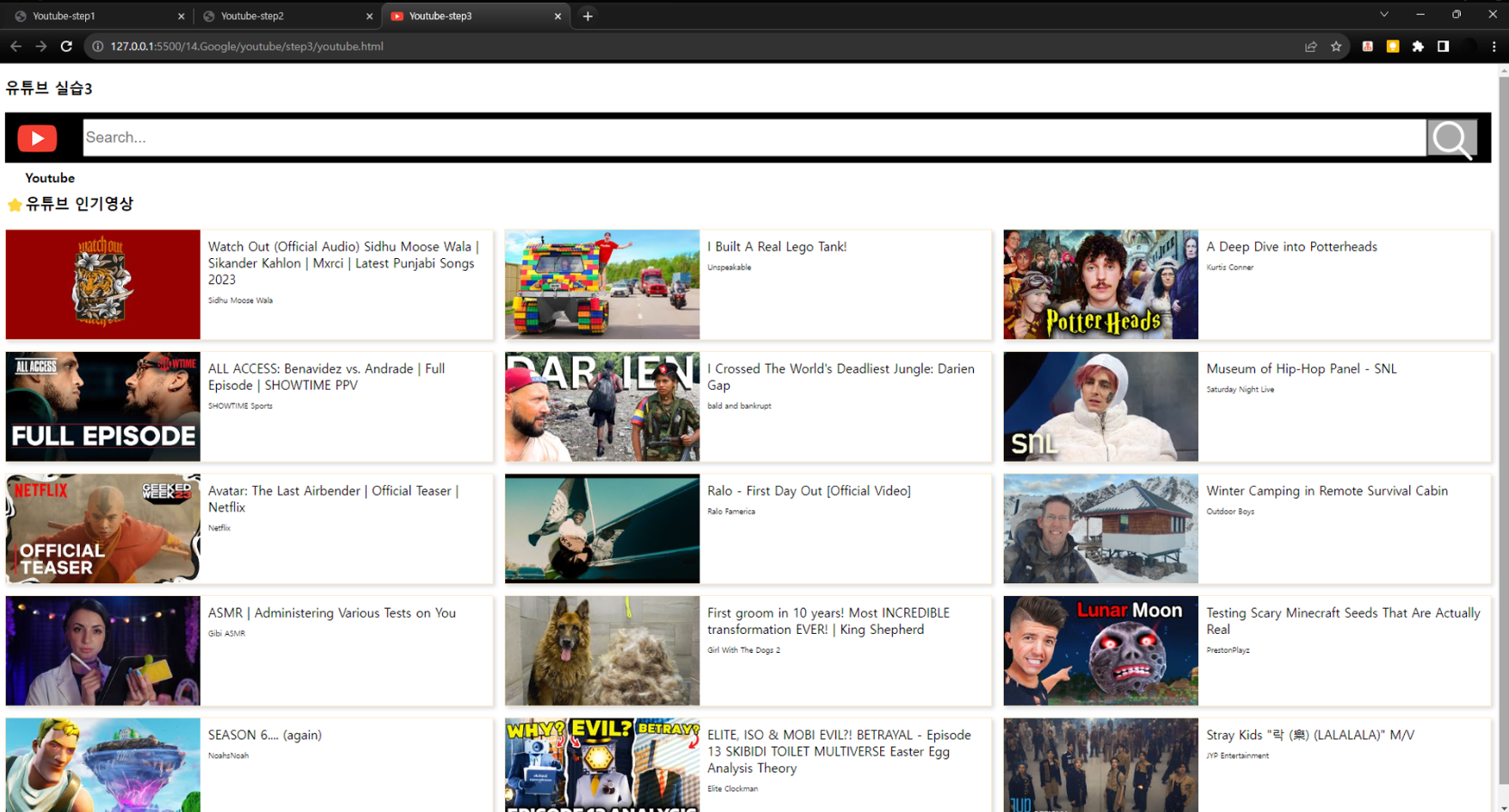Click the 'PrestonPlayz' channel name
1509x812 pixels.
coord(1228,650)
